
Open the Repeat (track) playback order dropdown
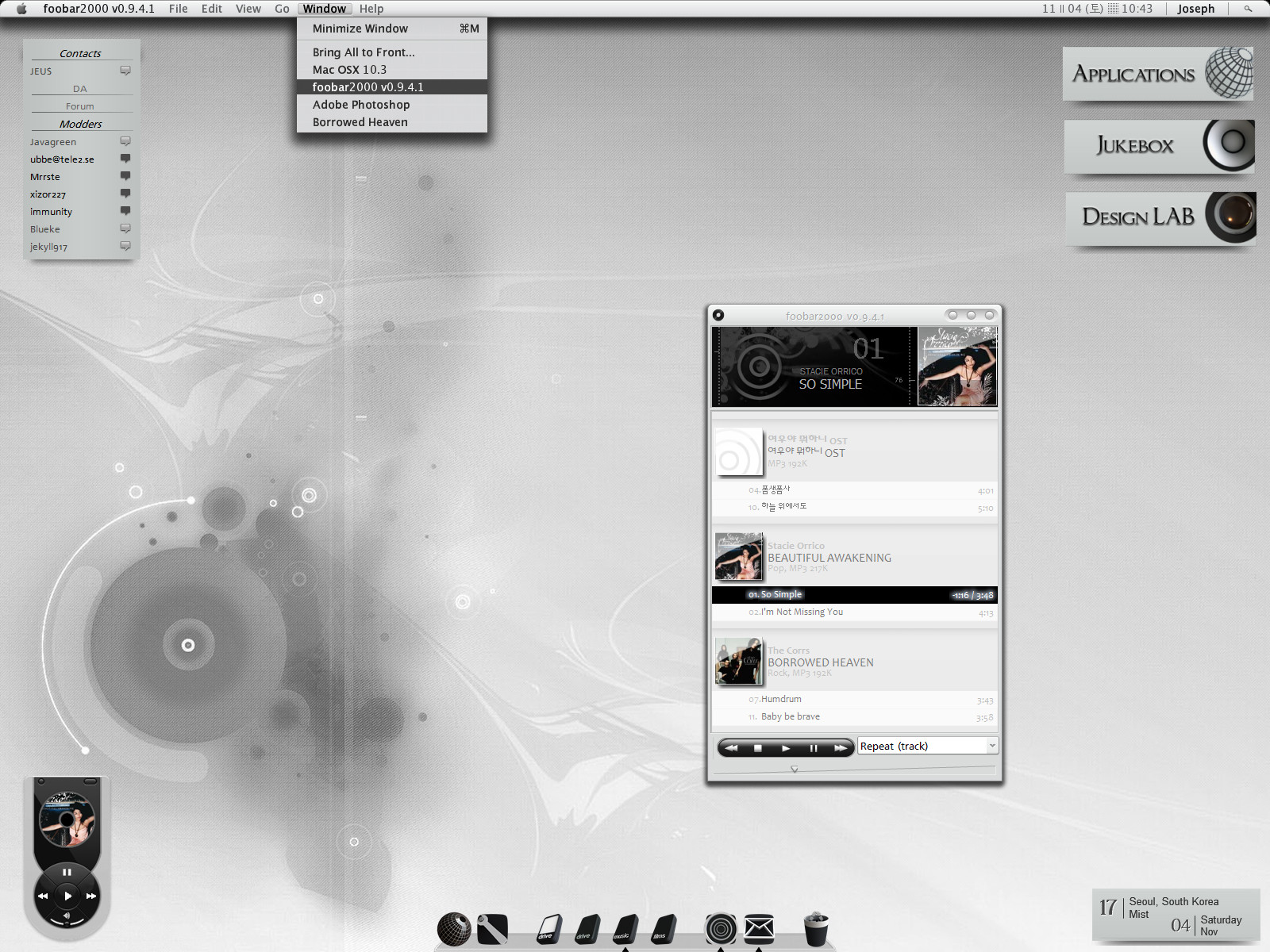click(x=927, y=746)
